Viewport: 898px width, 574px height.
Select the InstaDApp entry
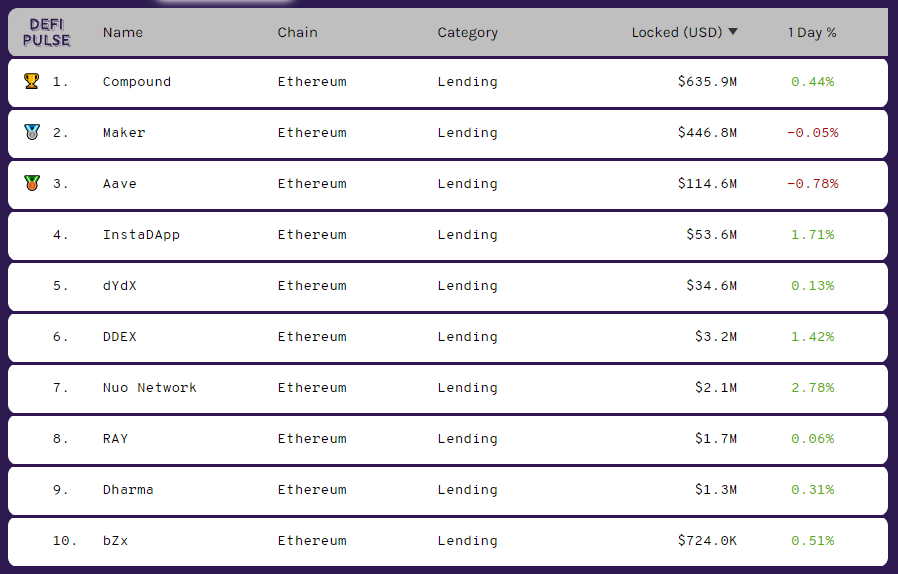pos(141,235)
